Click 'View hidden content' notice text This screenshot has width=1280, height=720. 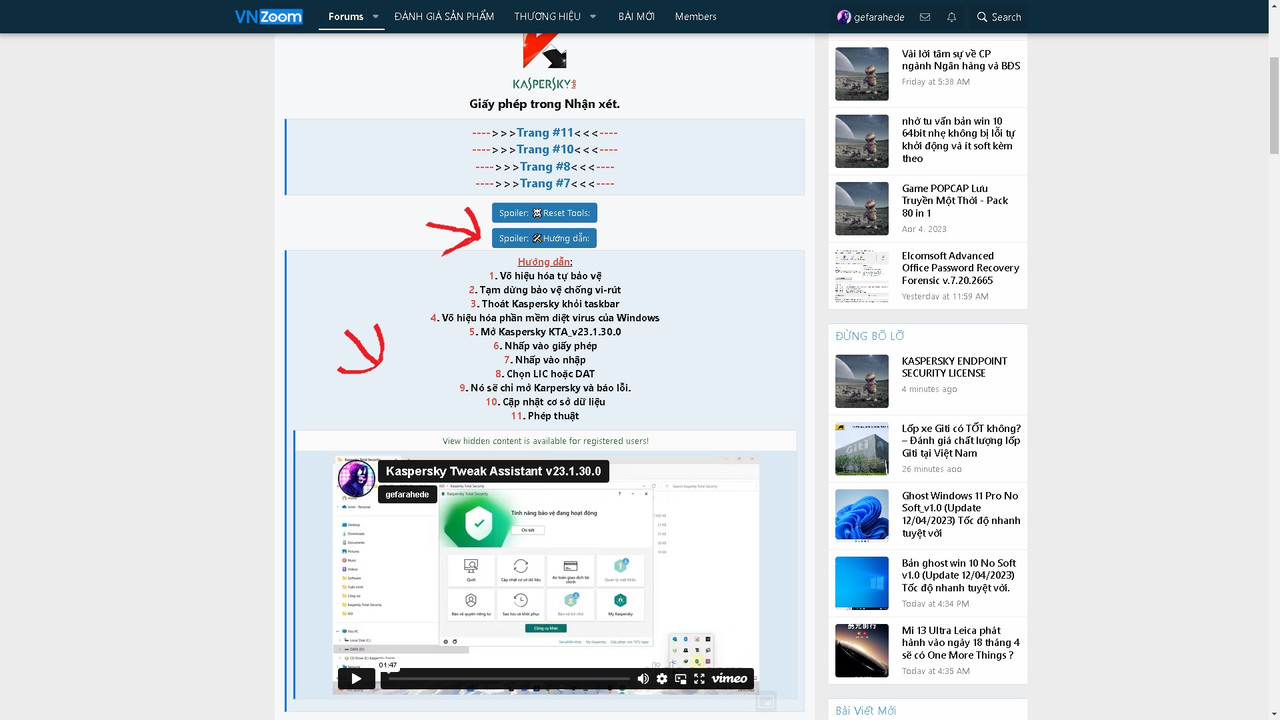546,441
